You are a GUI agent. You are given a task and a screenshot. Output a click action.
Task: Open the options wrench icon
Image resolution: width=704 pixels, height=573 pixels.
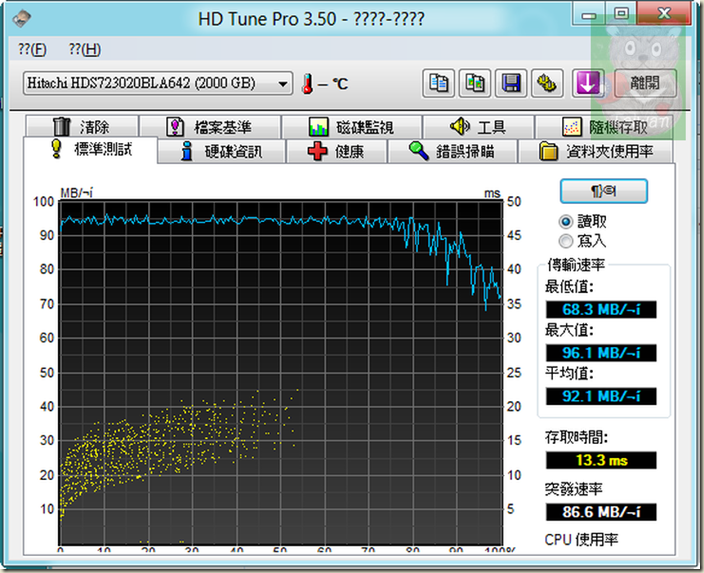[x=547, y=84]
